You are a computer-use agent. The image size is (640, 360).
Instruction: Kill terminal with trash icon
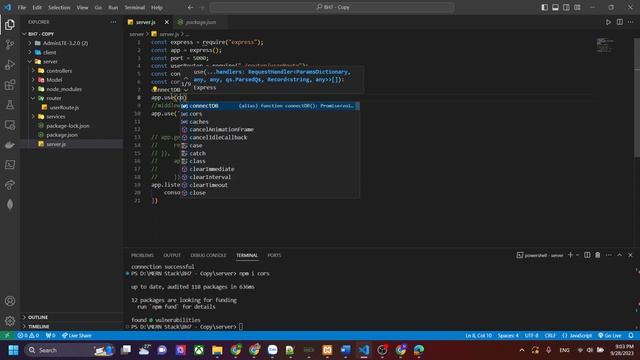tap(598, 255)
